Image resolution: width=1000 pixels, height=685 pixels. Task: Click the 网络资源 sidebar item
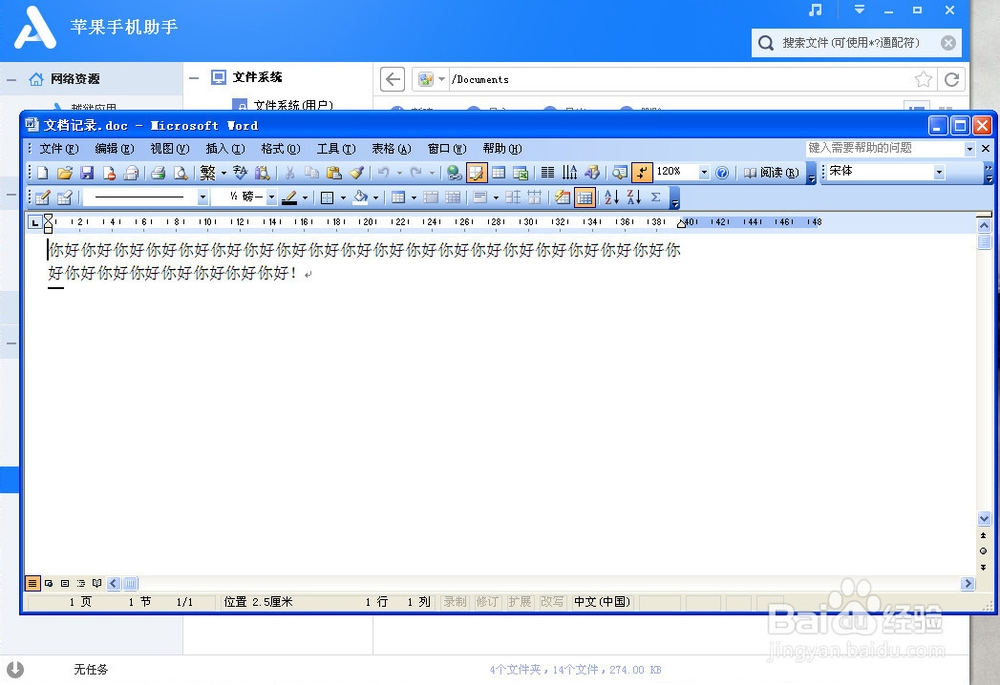75,78
